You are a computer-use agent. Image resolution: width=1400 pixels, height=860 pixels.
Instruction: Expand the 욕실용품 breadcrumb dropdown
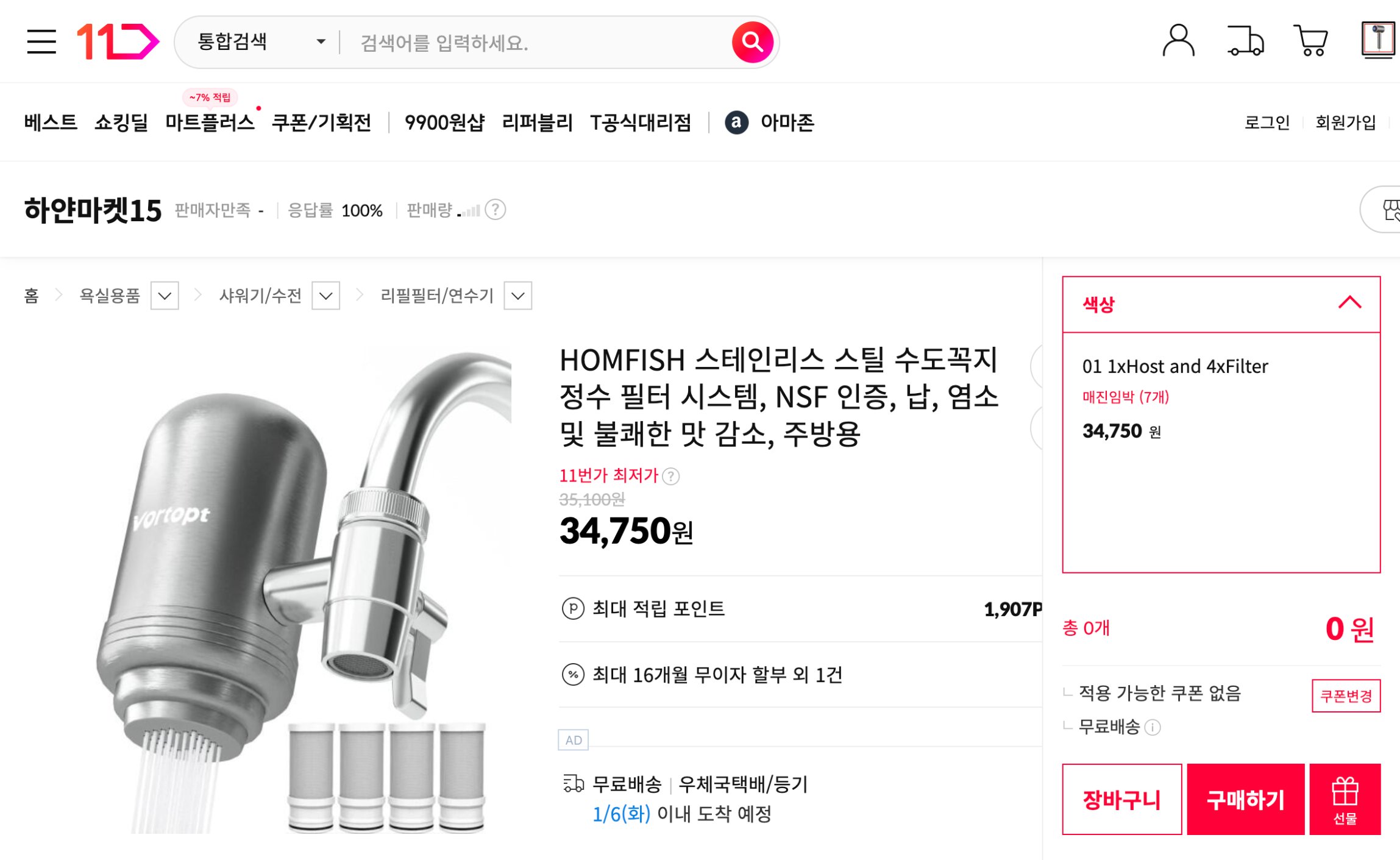click(163, 296)
